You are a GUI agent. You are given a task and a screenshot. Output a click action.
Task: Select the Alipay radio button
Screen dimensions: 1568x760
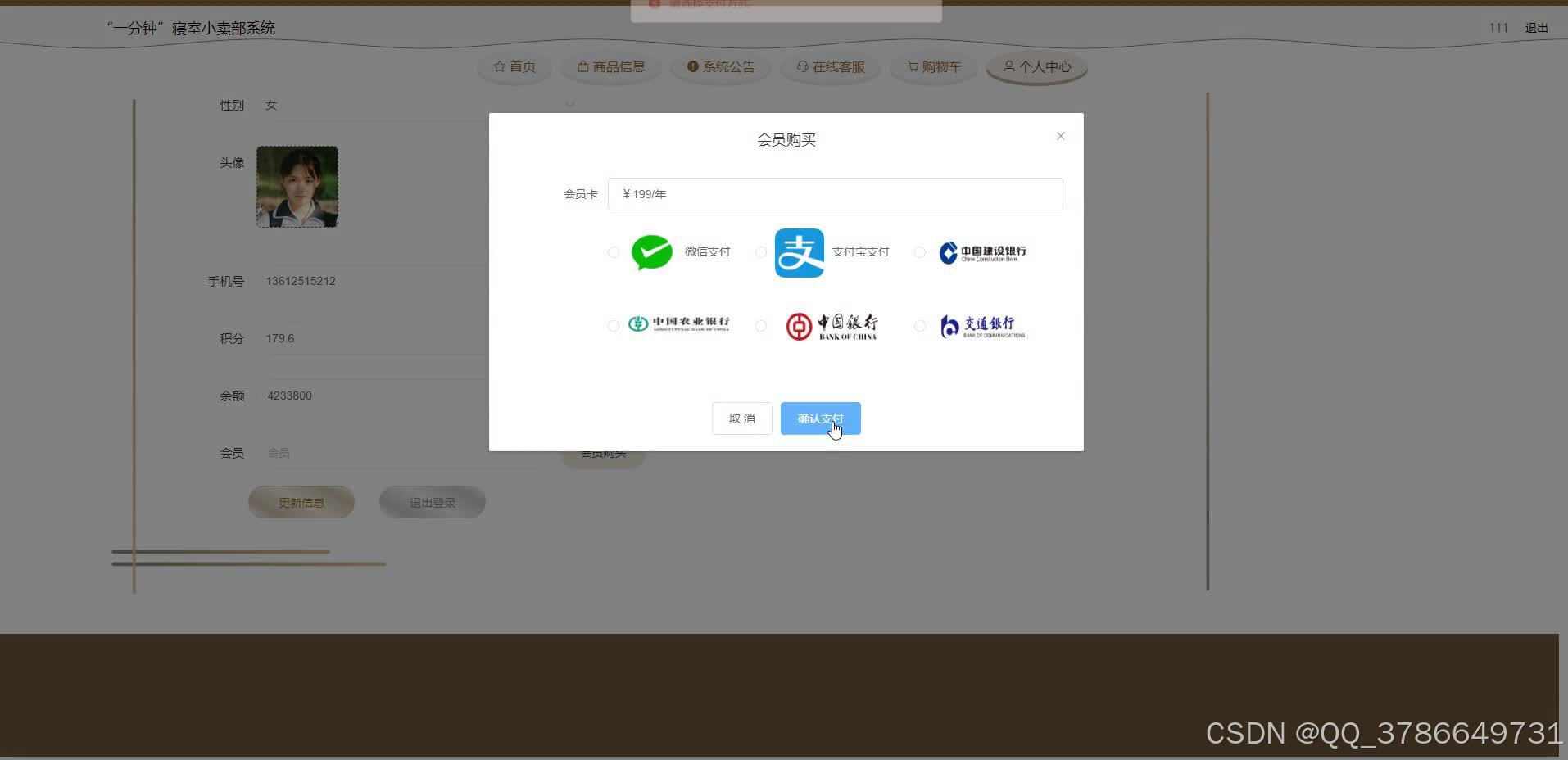761,252
